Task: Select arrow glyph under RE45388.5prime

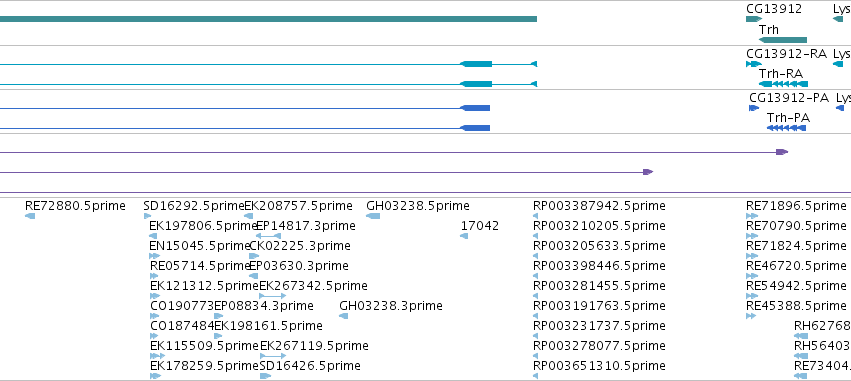Action: [x=751, y=316]
